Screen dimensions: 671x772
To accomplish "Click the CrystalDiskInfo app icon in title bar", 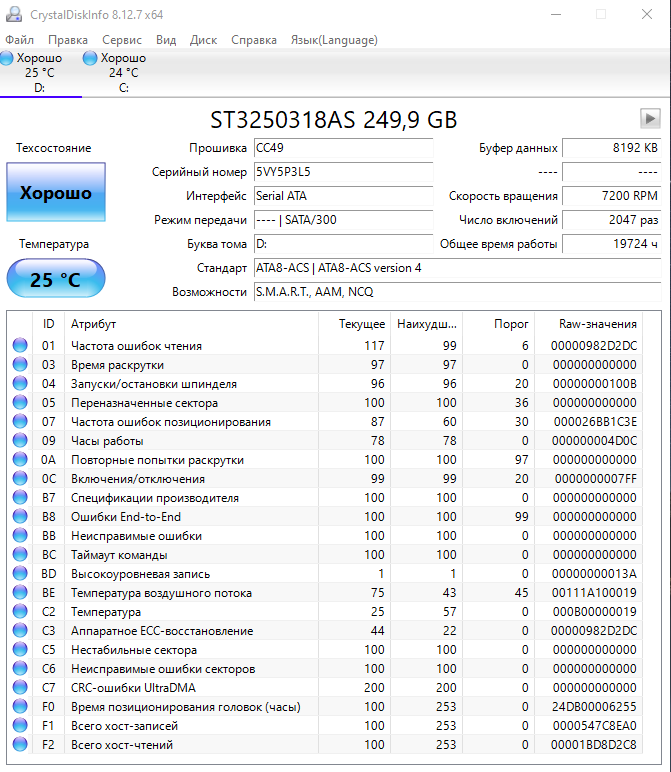I will click(x=14, y=15).
